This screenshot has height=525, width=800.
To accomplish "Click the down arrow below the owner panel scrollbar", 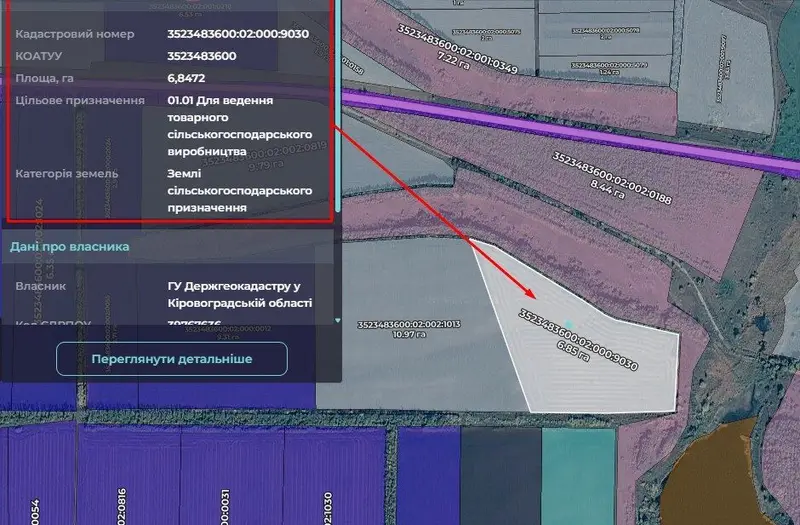I will tap(337, 320).
